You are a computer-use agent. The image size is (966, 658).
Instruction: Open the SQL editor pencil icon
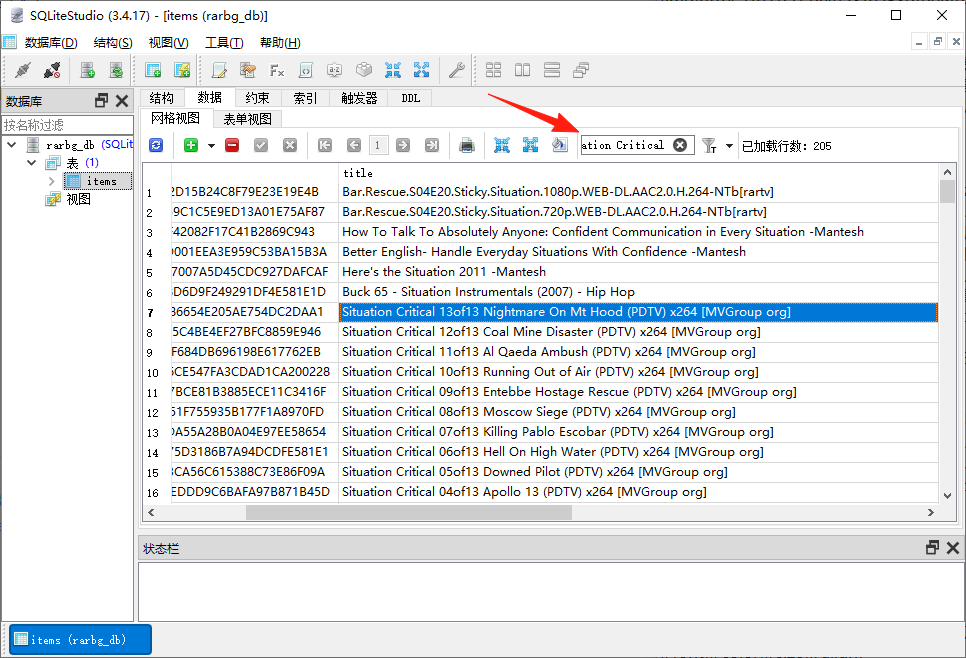click(219, 70)
